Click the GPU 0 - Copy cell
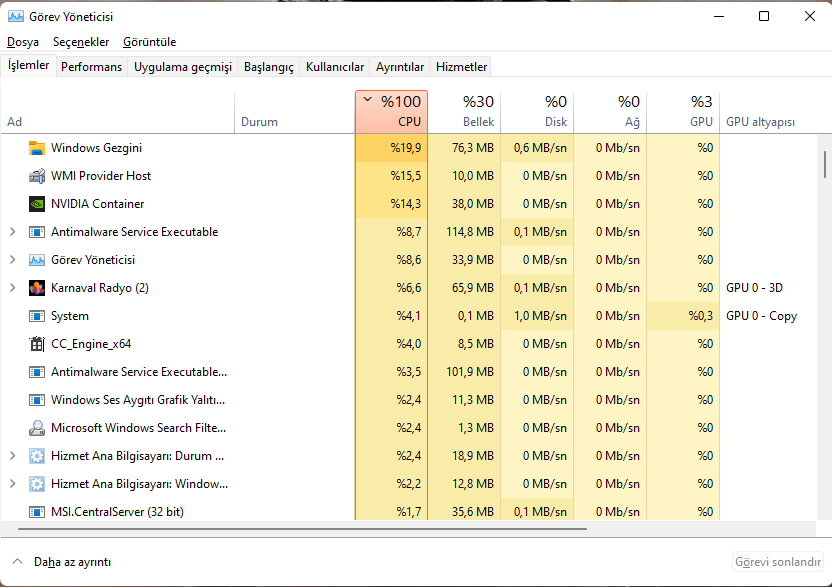Screen dimensions: 832x587 (x=761, y=316)
